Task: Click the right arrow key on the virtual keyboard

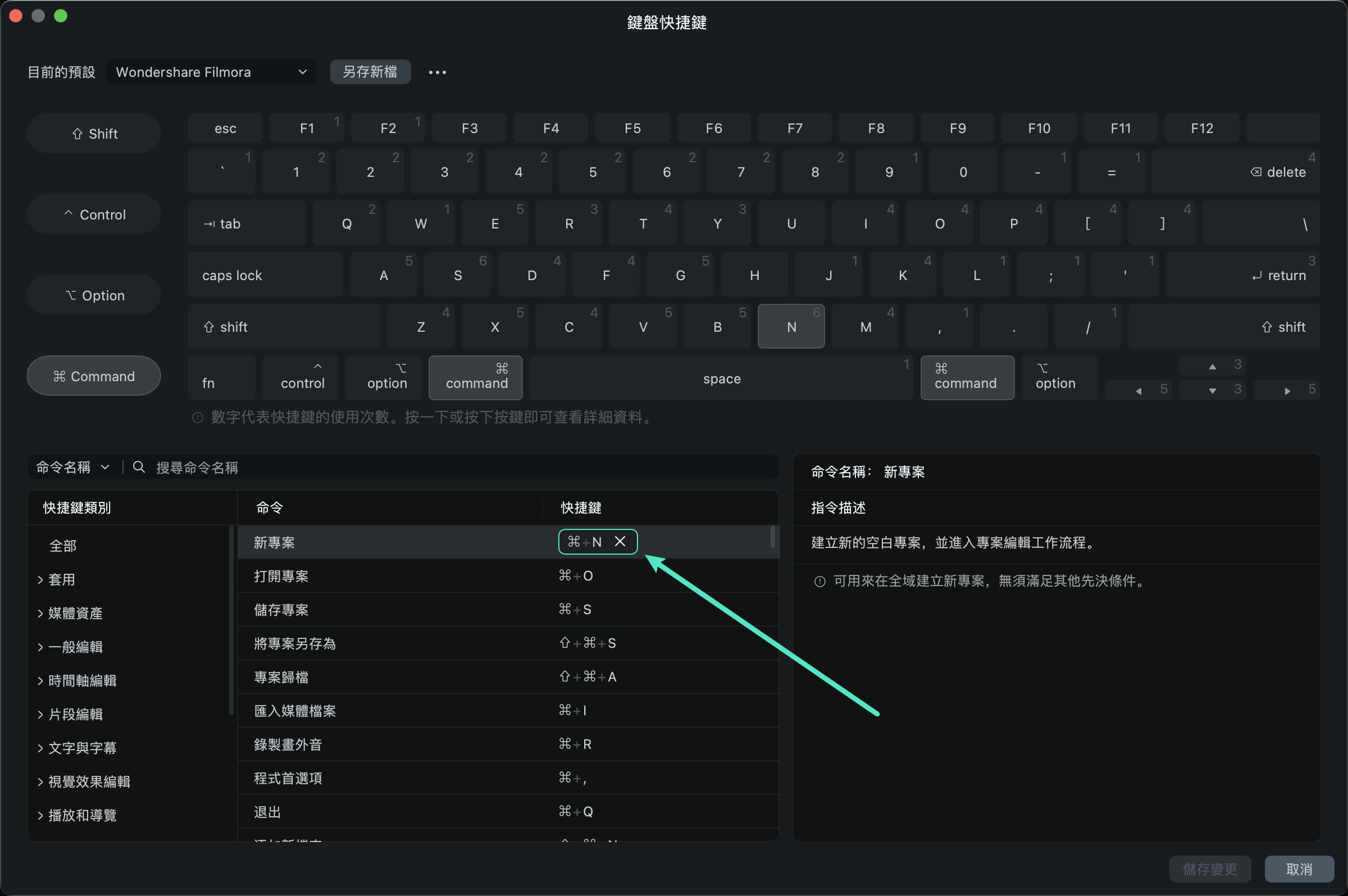Action: (1286, 390)
